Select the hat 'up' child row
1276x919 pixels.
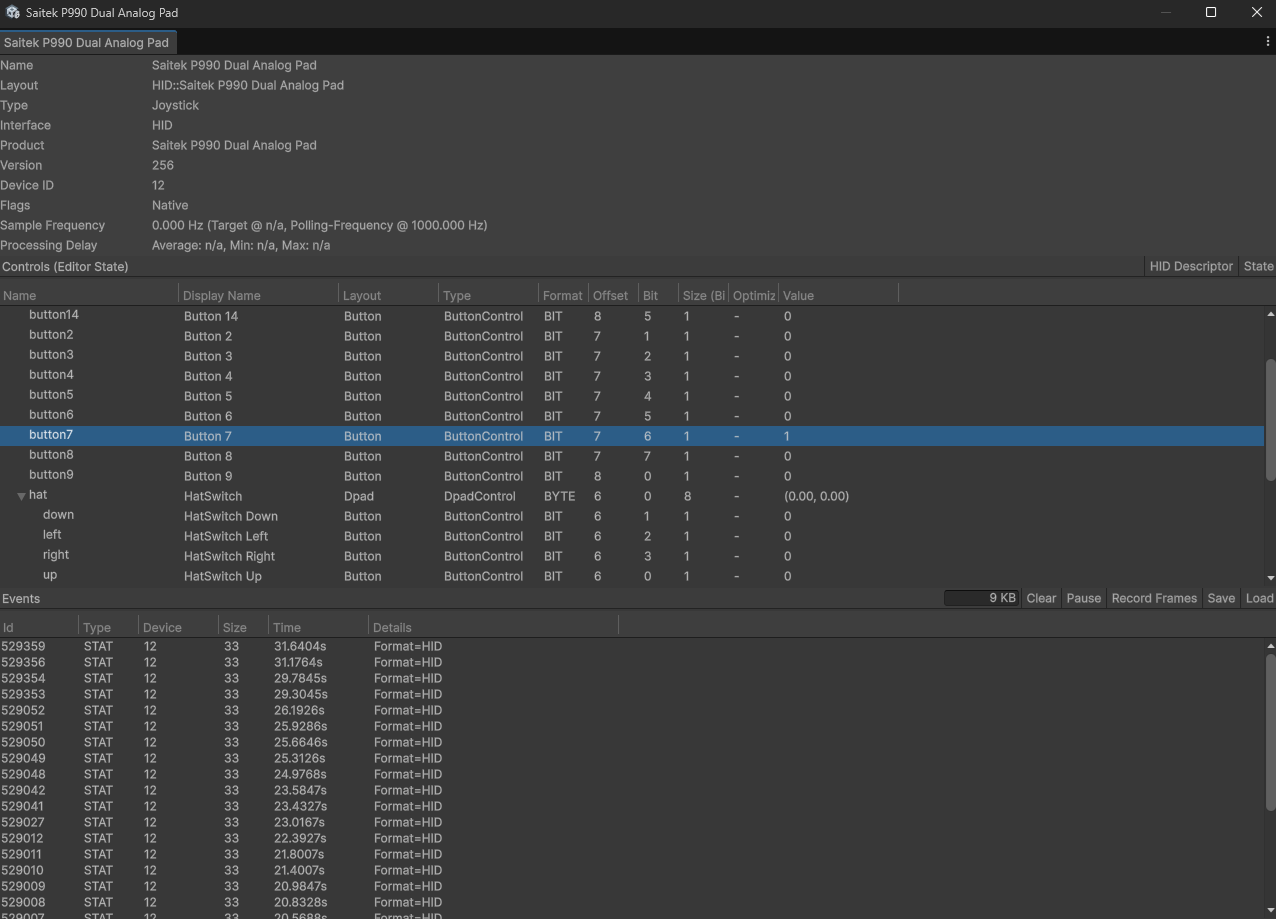(632, 576)
